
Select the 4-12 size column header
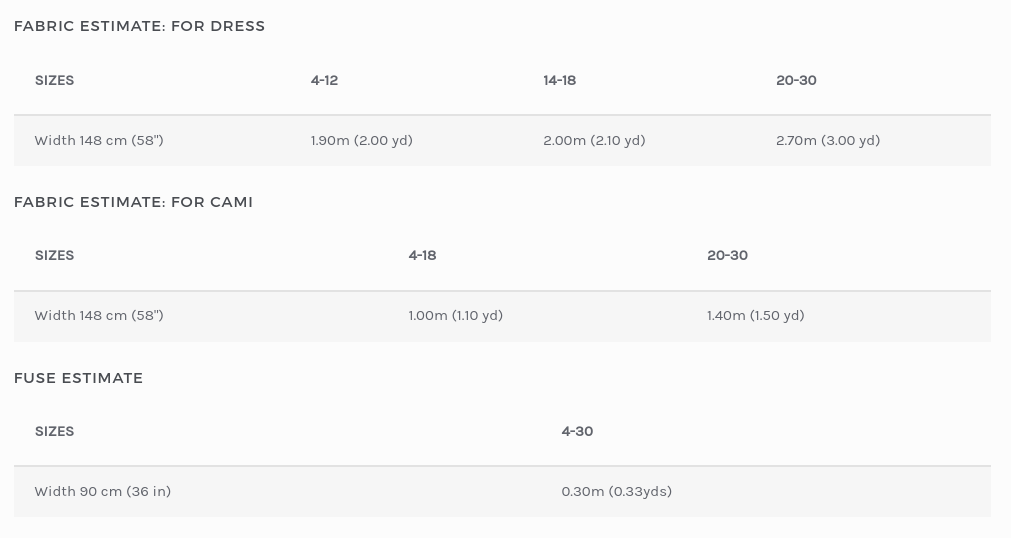(x=324, y=80)
